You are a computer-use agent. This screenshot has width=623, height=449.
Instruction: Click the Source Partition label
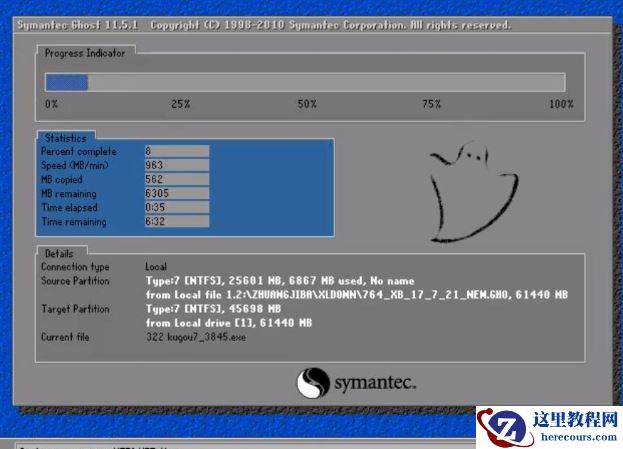pyautogui.click(x=75, y=281)
